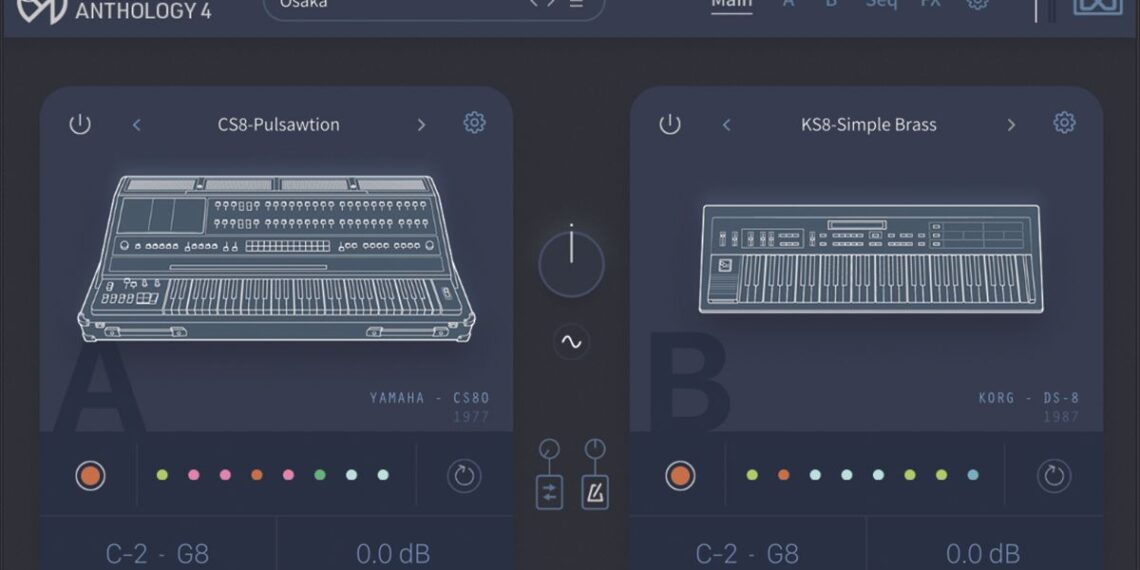The width and height of the screenshot is (1140, 570).
Task: Click layer A key range C-2 - G8
Action: pos(158,554)
